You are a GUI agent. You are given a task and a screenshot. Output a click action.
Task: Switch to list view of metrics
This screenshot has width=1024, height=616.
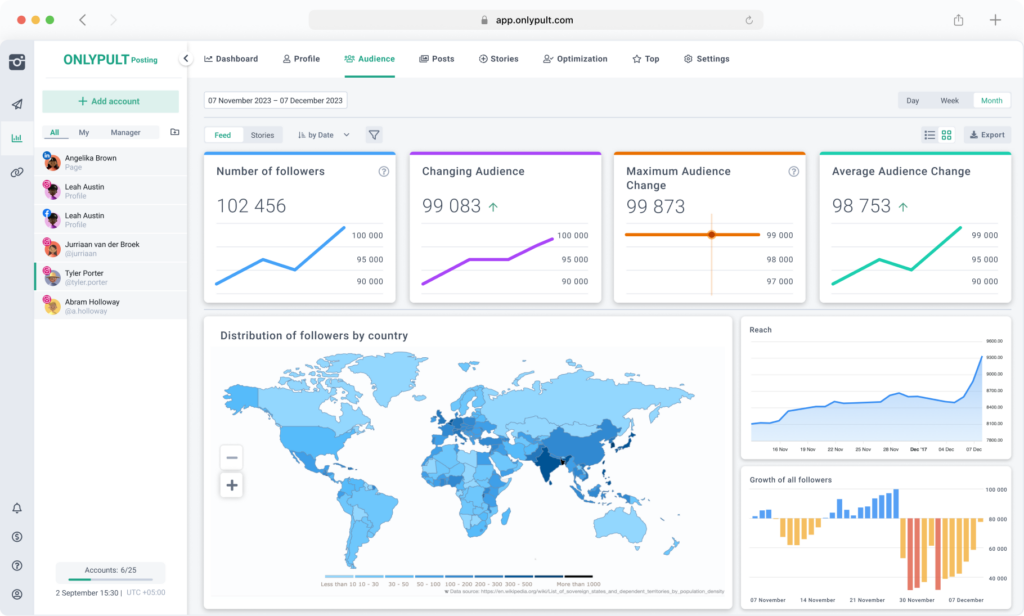[928, 134]
